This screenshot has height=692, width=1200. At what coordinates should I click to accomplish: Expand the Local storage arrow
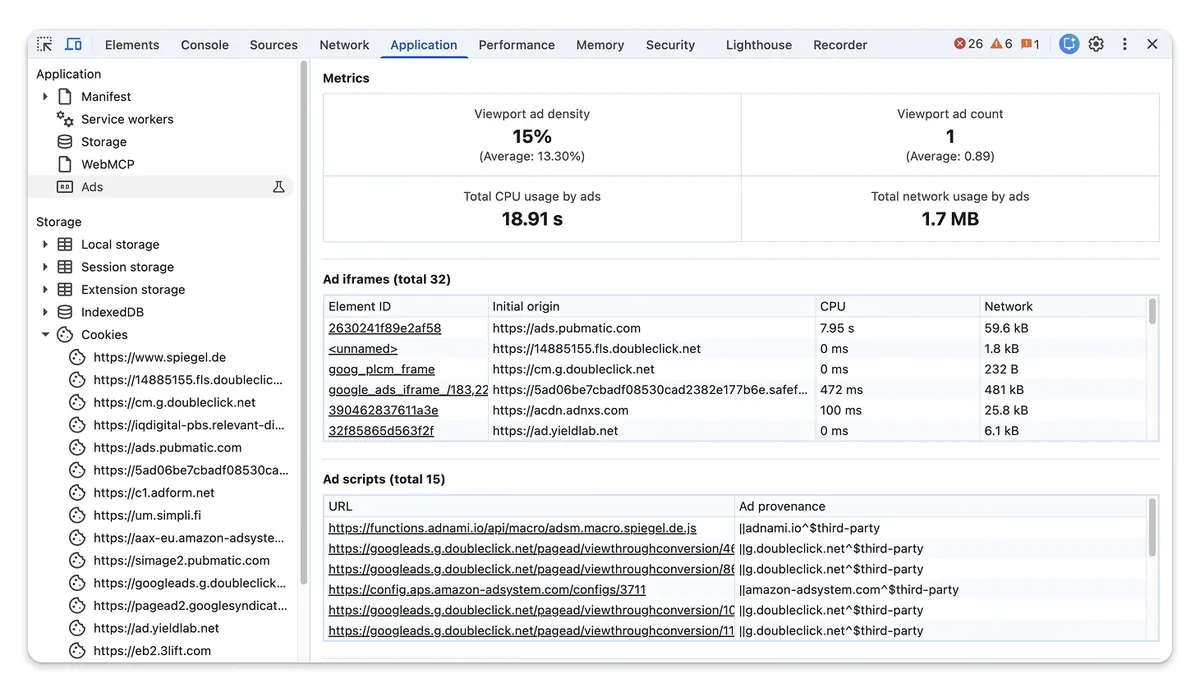pyautogui.click(x=45, y=244)
